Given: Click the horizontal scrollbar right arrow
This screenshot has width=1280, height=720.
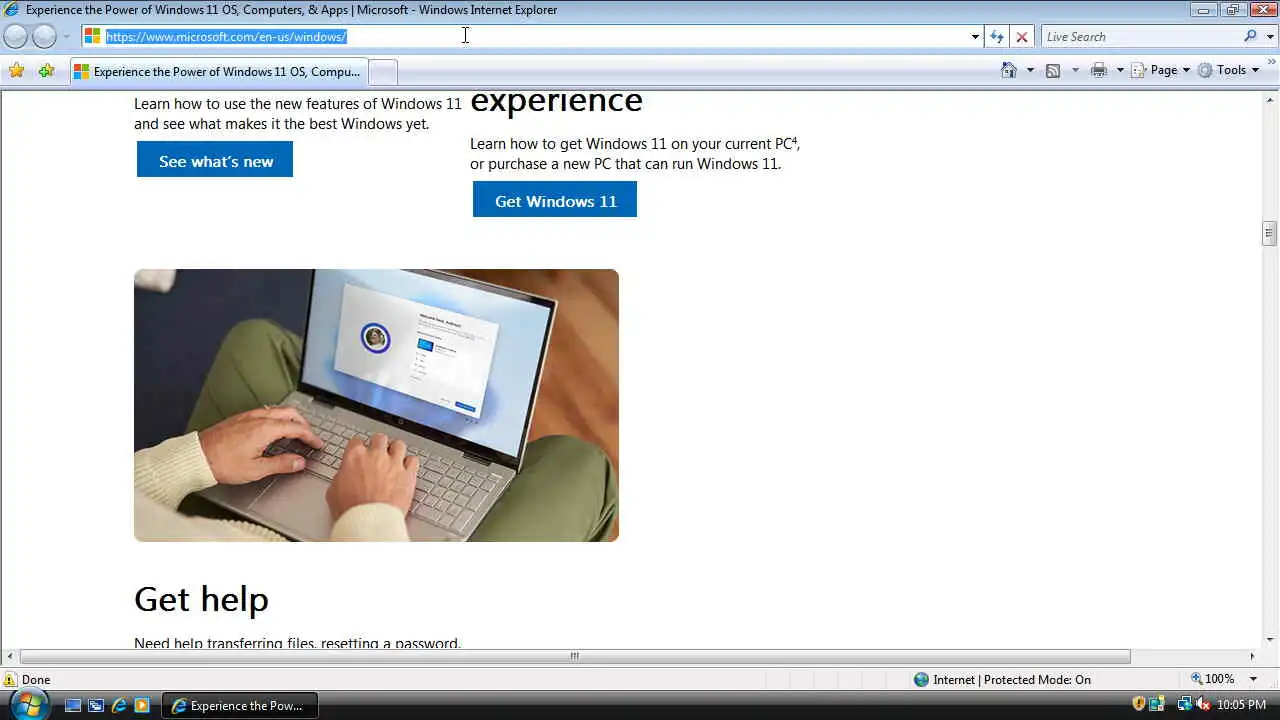Looking at the screenshot, I should pos(1252,656).
